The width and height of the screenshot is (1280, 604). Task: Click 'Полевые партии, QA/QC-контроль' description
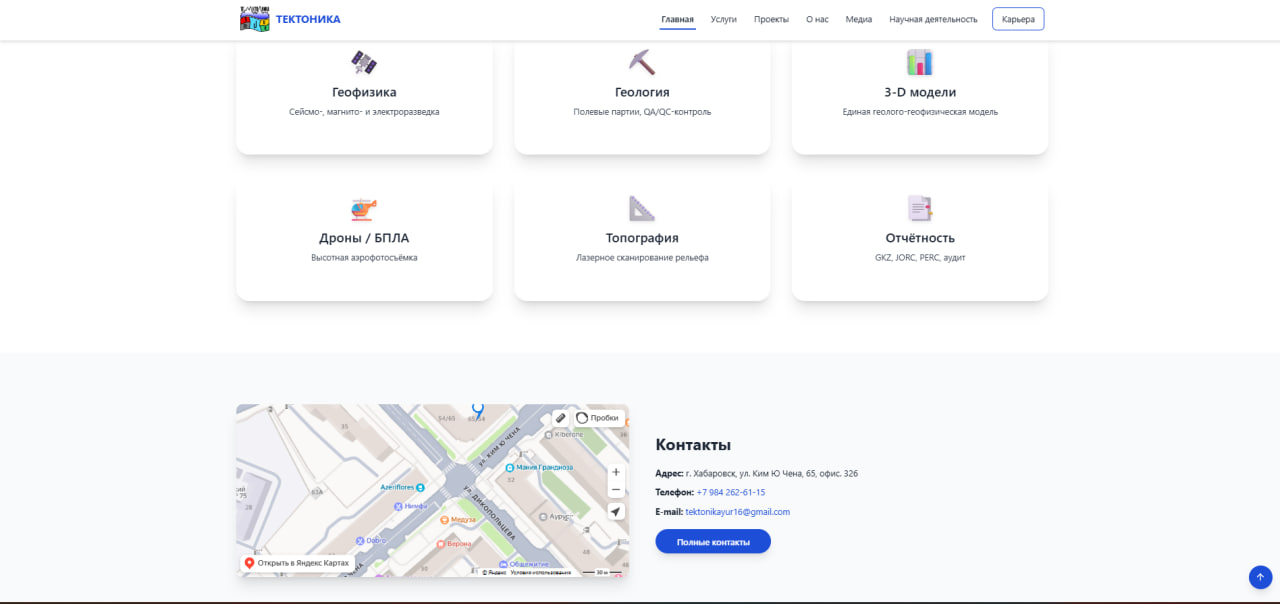pyautogui.click(x=642, y=112)
